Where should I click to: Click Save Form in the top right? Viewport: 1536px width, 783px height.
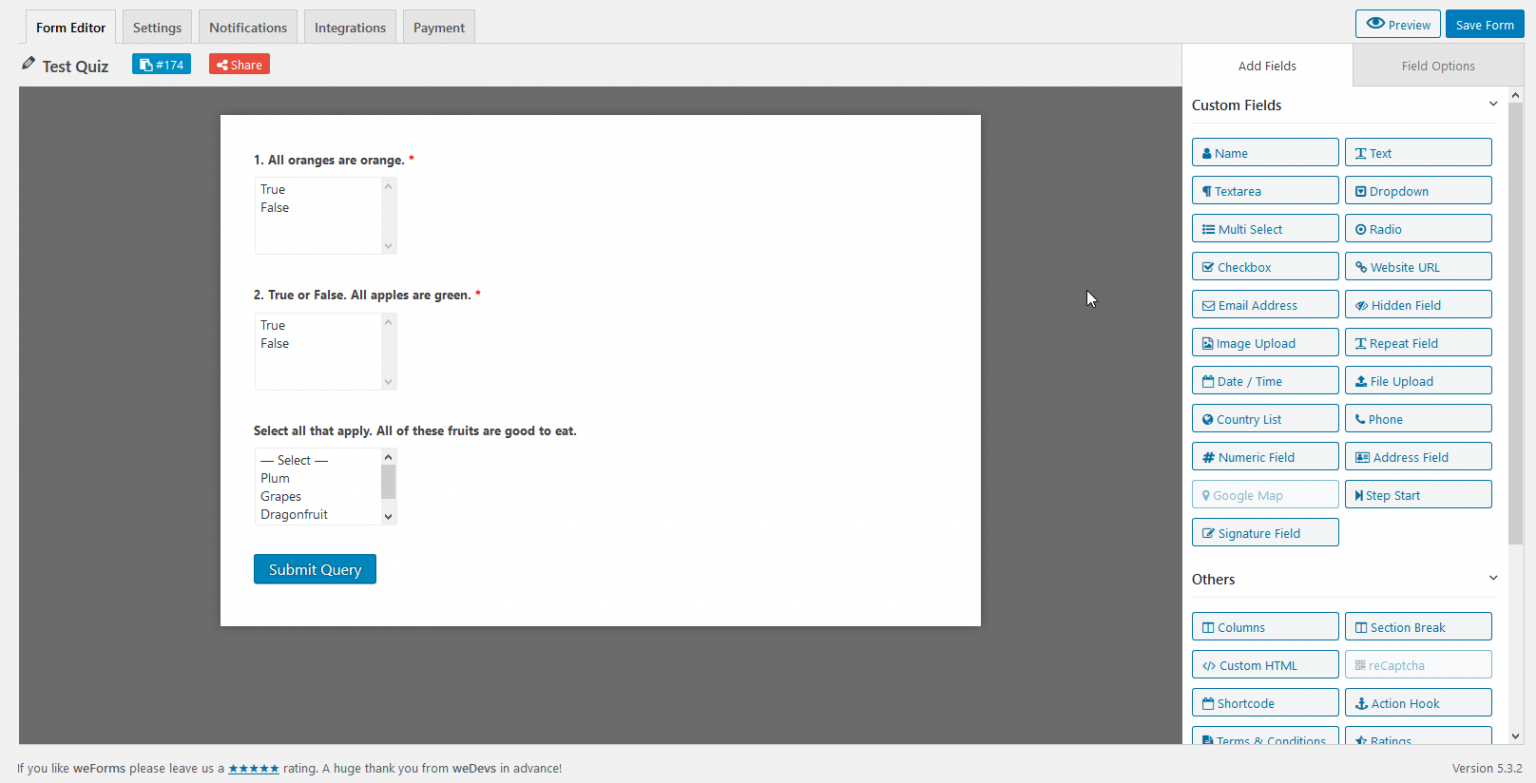[1484, 23]
